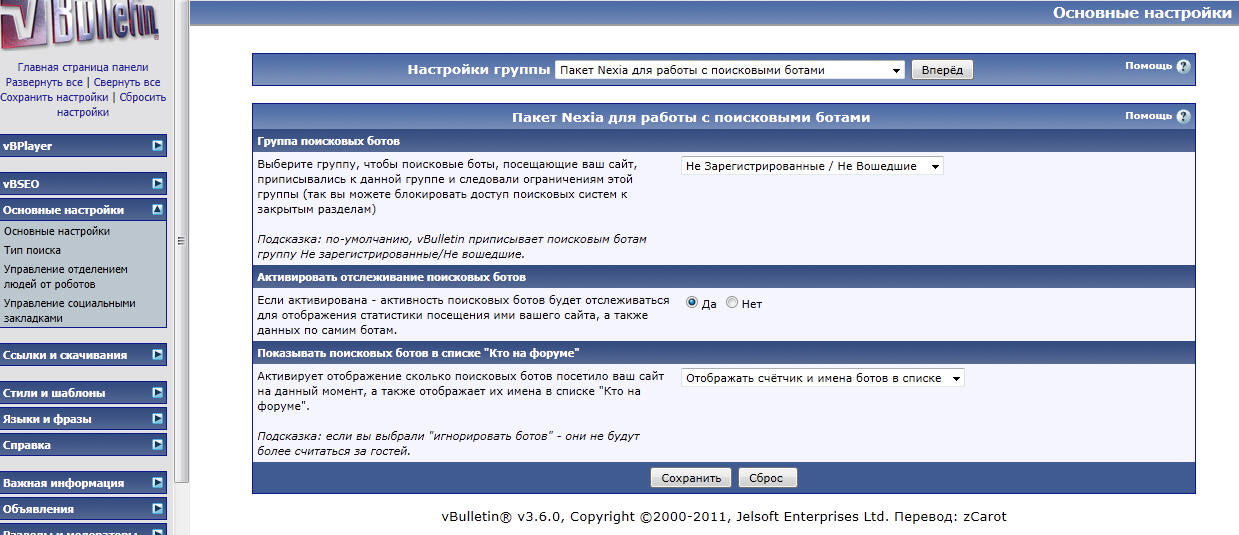Open Управление отделением людей от роботов
Screen dimensions: 1239x535
coord(66,276)
